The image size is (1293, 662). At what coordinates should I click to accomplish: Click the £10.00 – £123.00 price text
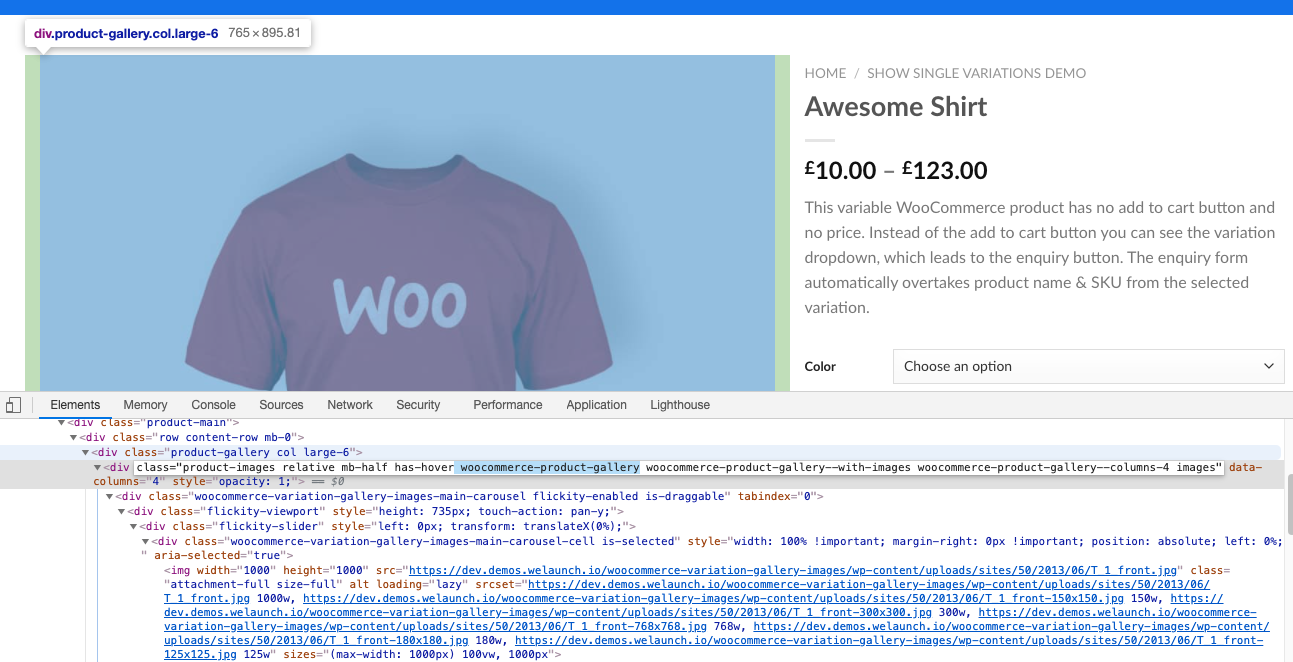tap(896, 170)
